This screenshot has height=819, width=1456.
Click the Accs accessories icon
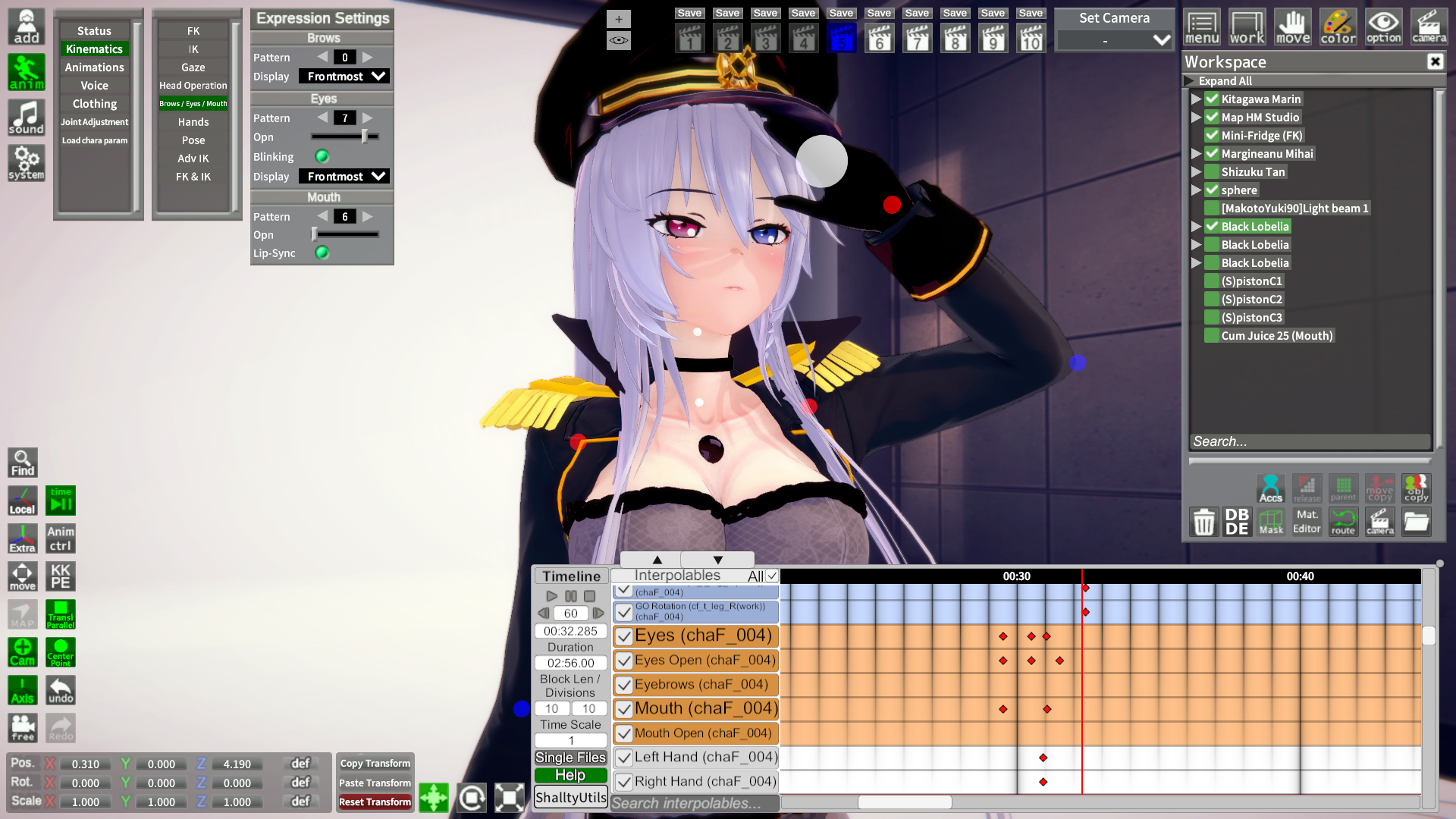[x=1271, y=488]
